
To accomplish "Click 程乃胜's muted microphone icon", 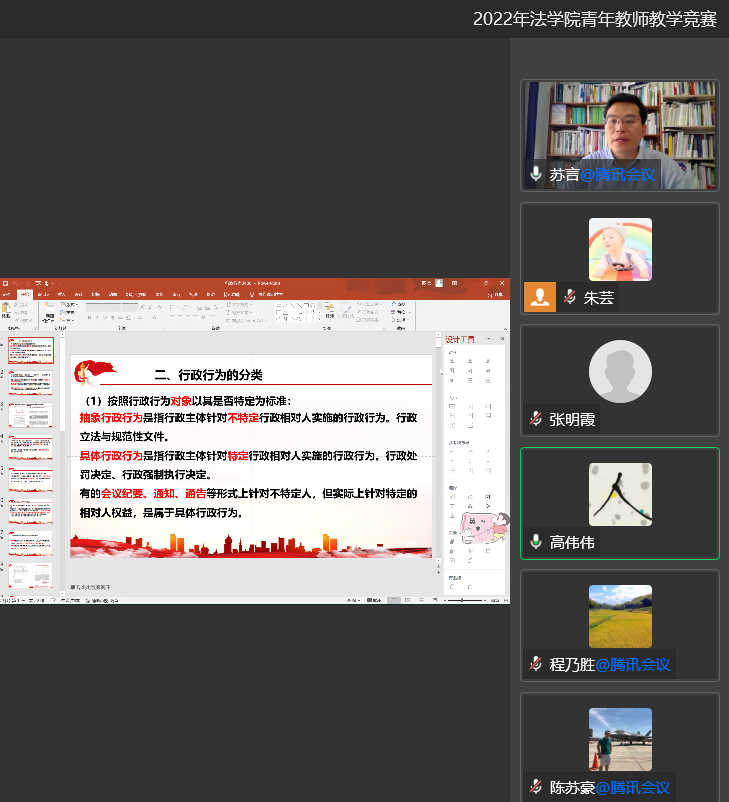I will point(536,664).
